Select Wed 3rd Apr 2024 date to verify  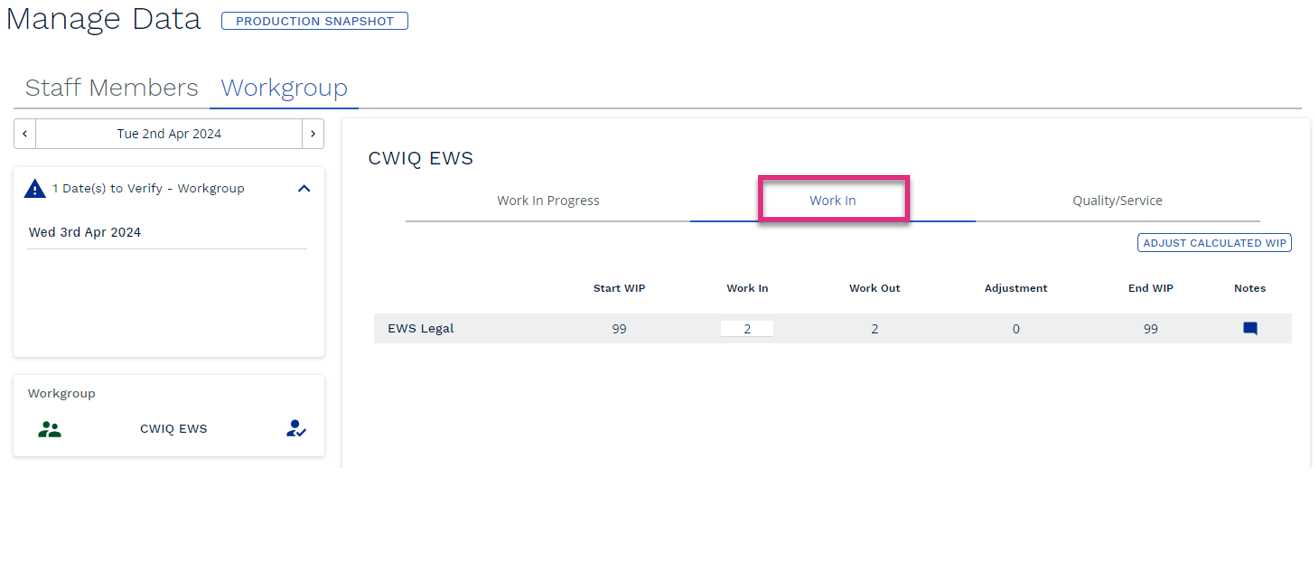pos(85,232)
